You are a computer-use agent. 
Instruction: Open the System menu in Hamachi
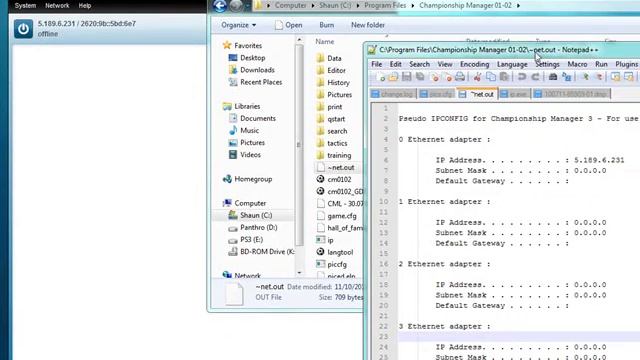[x=25, y=6]
